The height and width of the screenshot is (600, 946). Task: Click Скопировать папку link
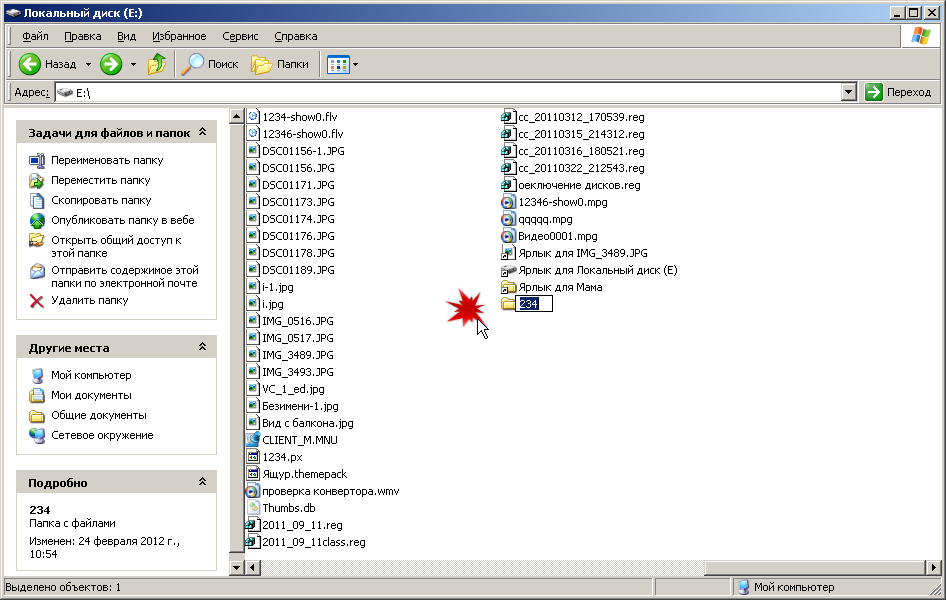(101, 200)
